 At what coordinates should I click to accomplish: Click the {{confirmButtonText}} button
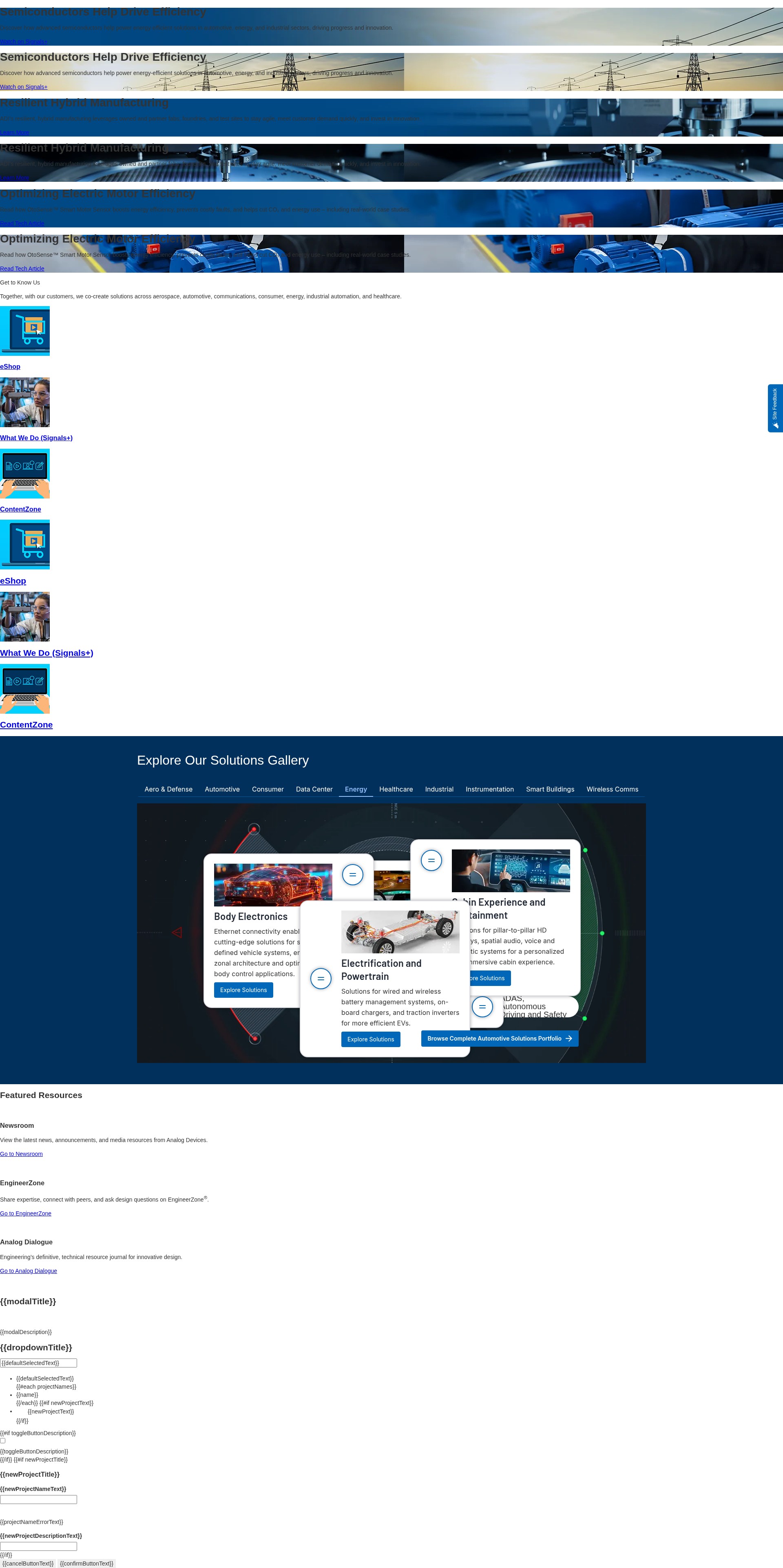pos(86,1563)
